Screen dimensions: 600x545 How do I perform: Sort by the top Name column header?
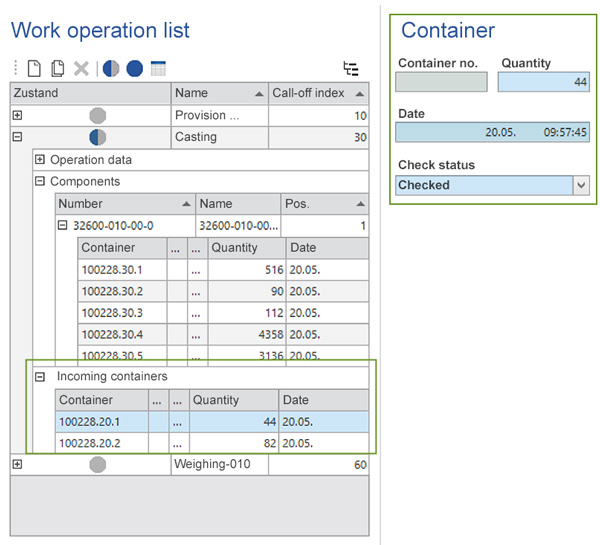coord(220,93)
